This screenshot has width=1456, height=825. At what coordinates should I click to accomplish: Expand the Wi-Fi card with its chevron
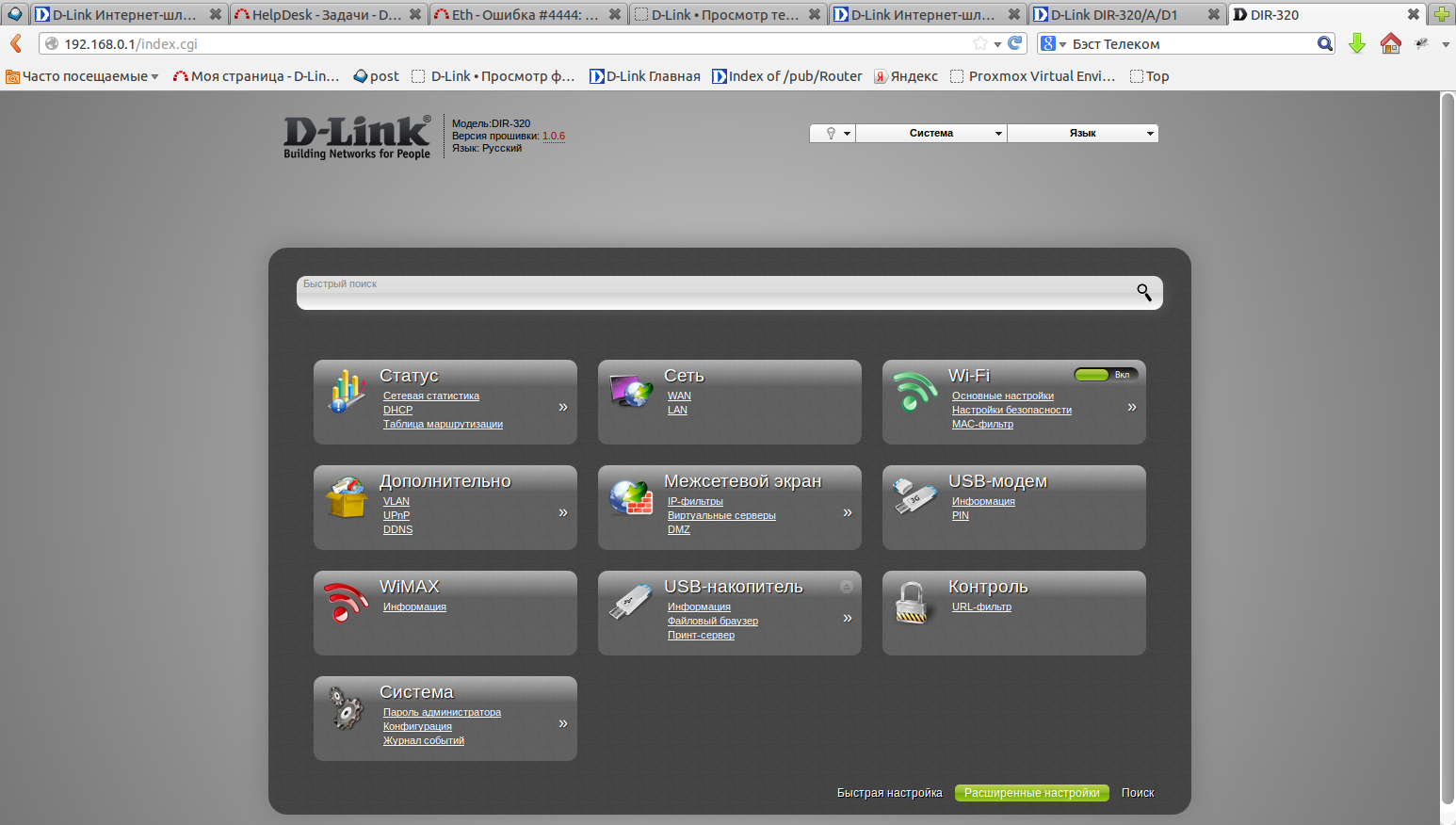[x=1132, y=407]
